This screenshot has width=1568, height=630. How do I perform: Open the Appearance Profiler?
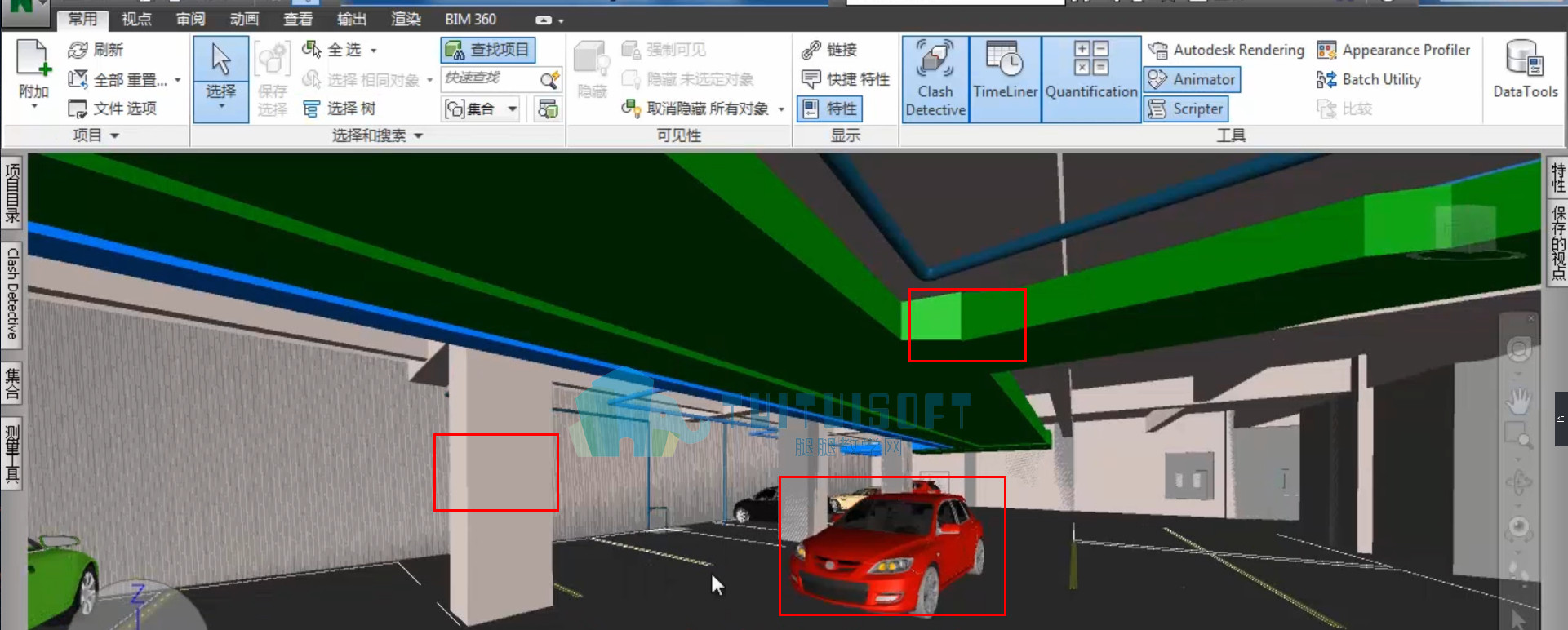[1393, 50]
